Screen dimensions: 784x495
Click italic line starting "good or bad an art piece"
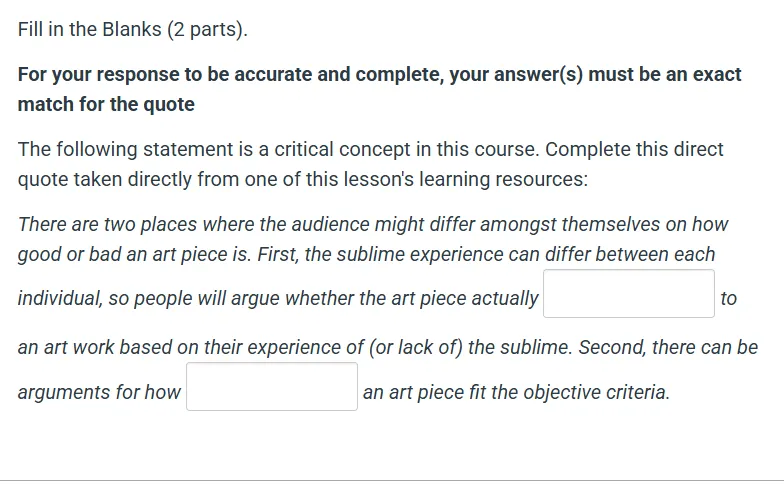tap(366, 254)
